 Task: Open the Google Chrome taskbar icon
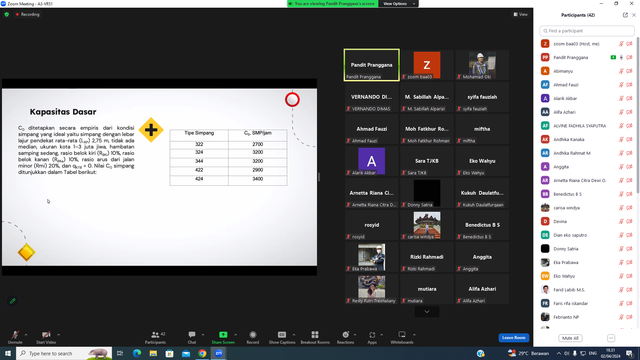click(x=202, y=353)
